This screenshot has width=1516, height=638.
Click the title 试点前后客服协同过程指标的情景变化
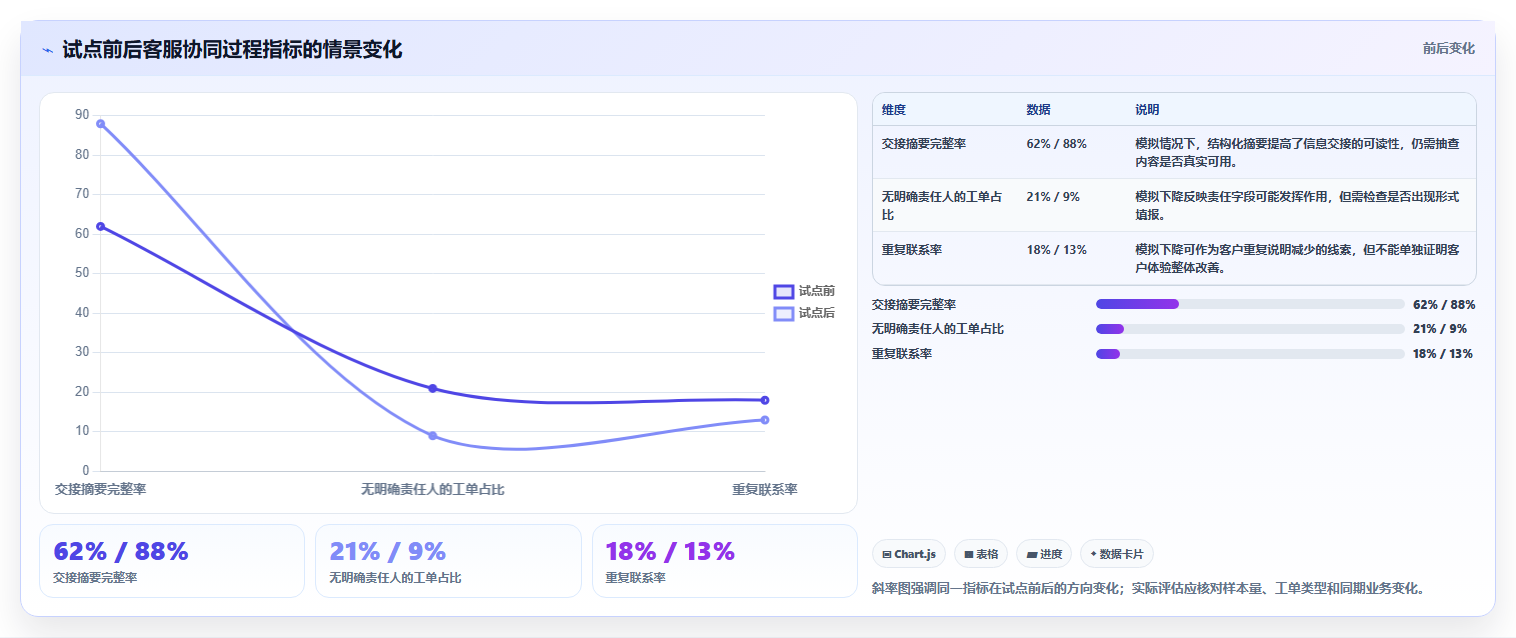click(x=232, y=50)
